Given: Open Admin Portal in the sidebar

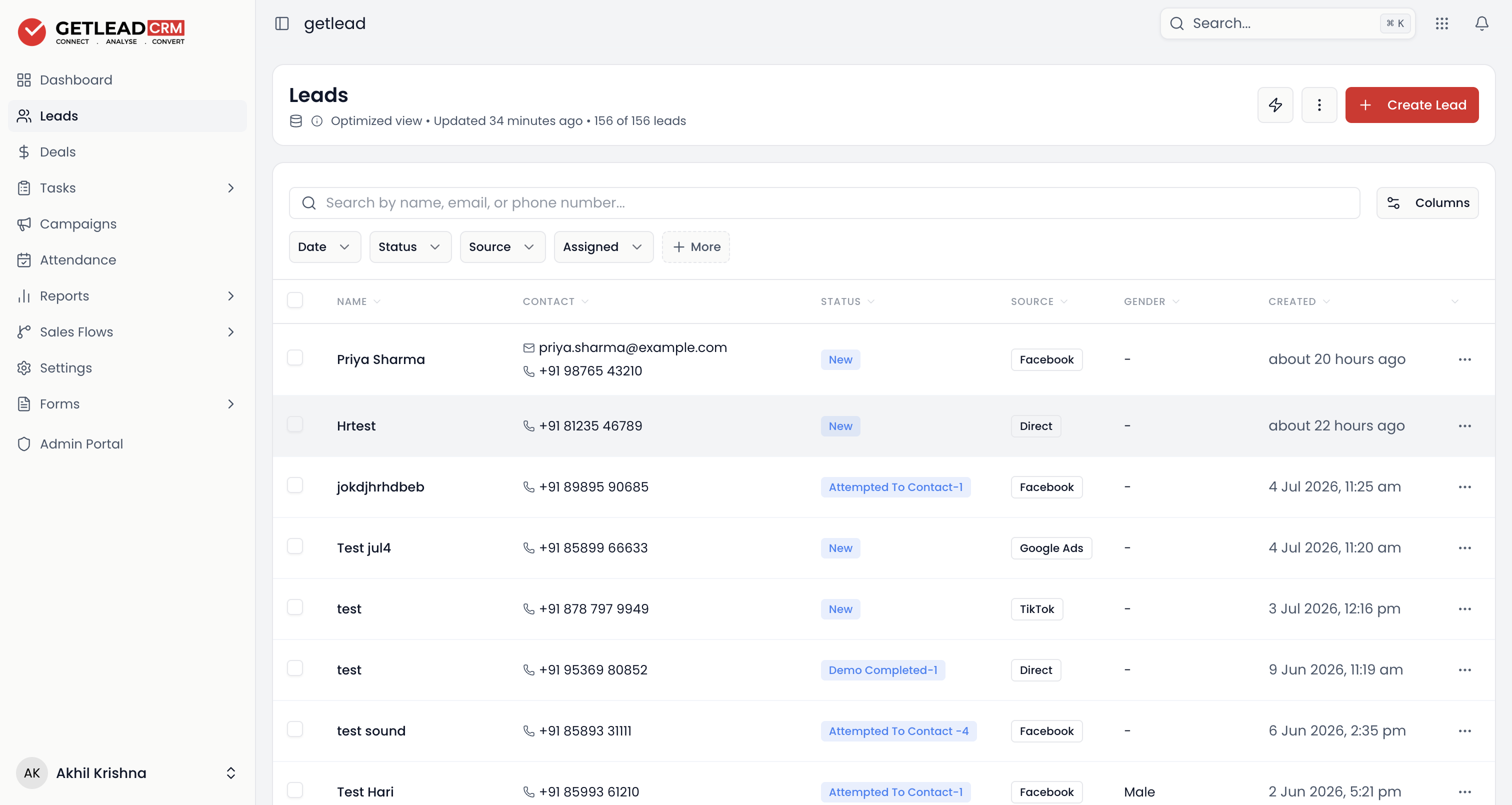Looking at the screenshot, I should pyautogui.click(x=127, y=444).
